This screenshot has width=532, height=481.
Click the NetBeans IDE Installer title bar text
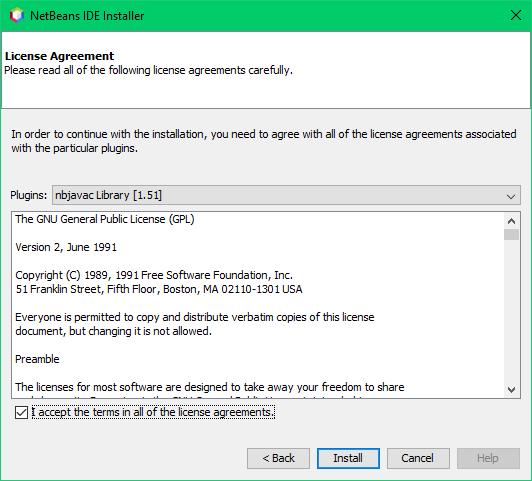tap(87, 16)
